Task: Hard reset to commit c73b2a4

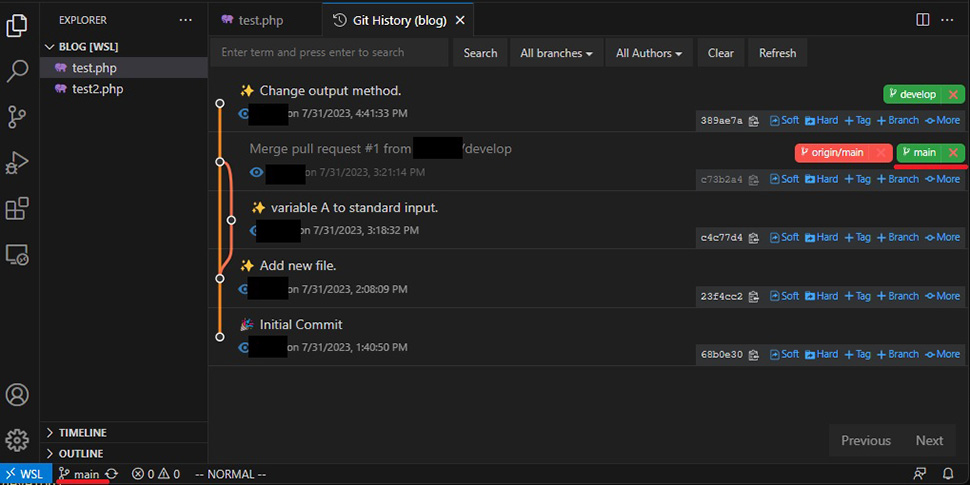Action: pyautogui.click(x=822, y=179)
